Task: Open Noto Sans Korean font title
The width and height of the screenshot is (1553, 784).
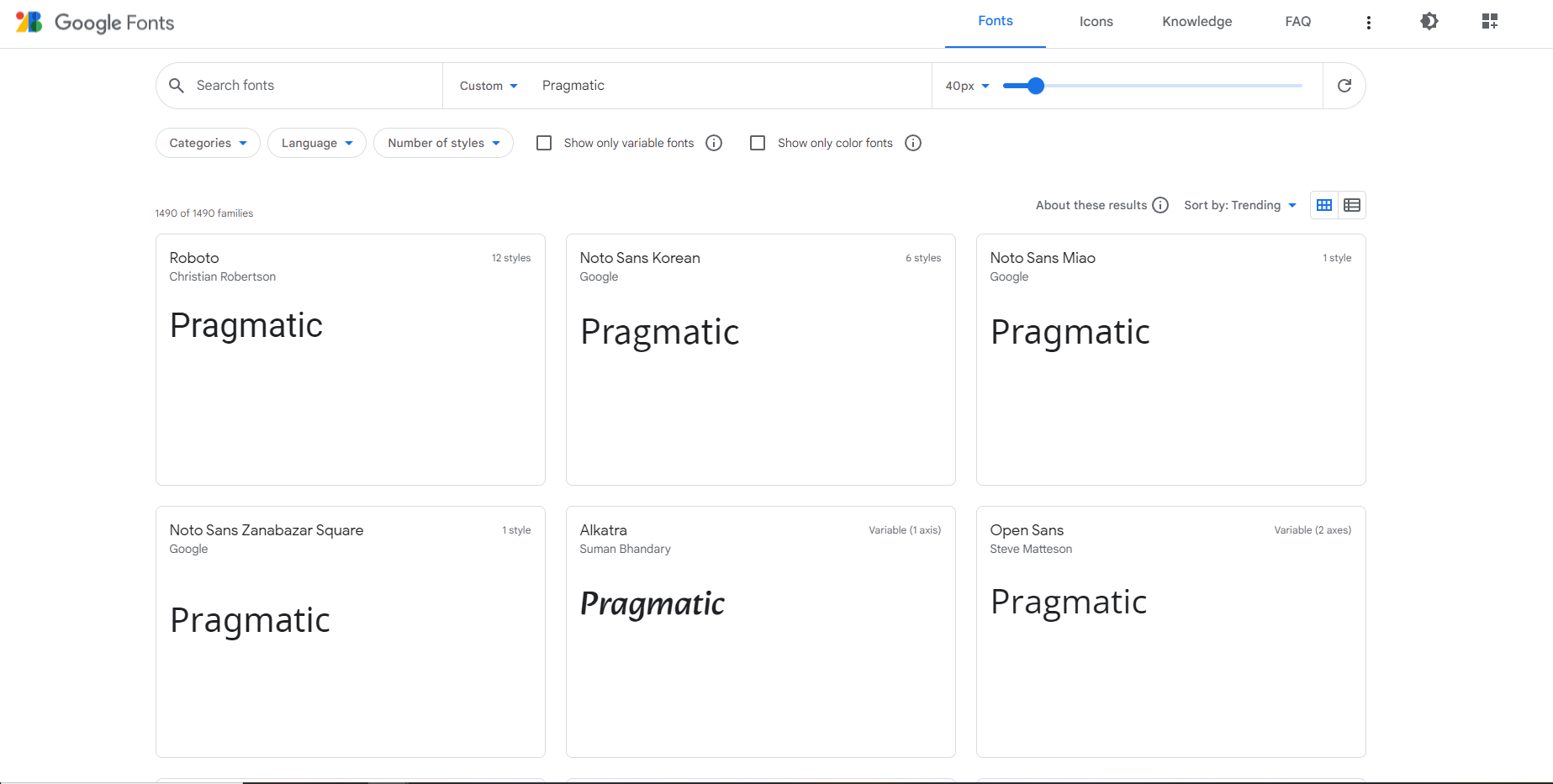Action: (640, 258)
